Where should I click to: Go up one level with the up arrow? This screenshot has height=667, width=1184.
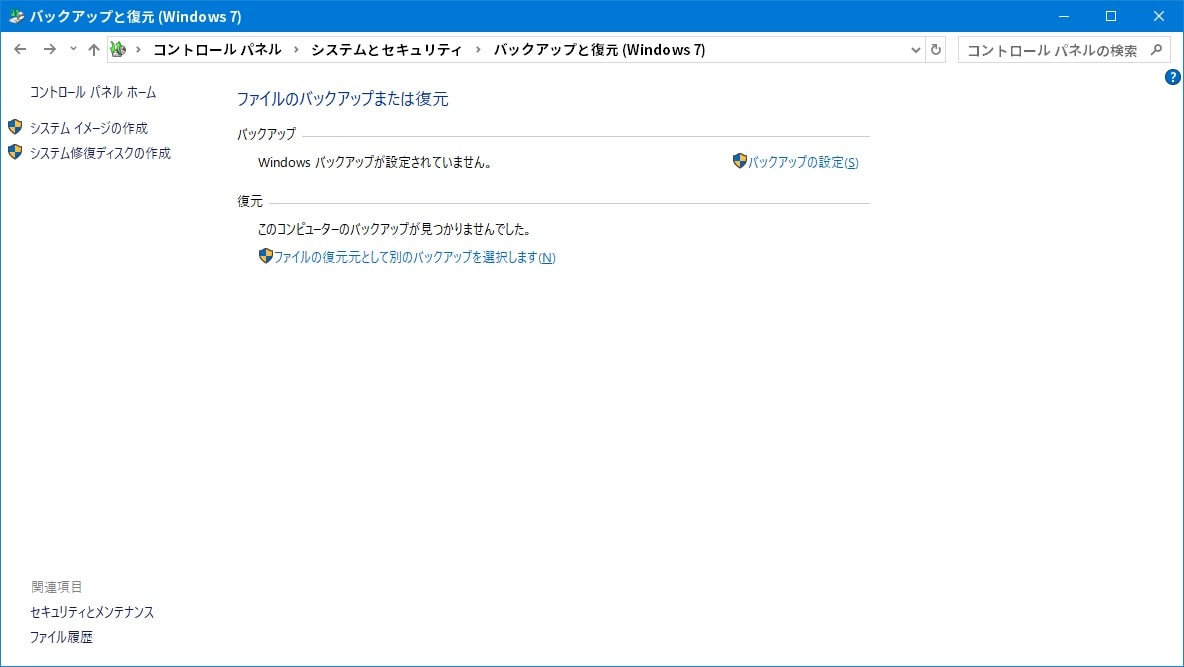(94, 50)
